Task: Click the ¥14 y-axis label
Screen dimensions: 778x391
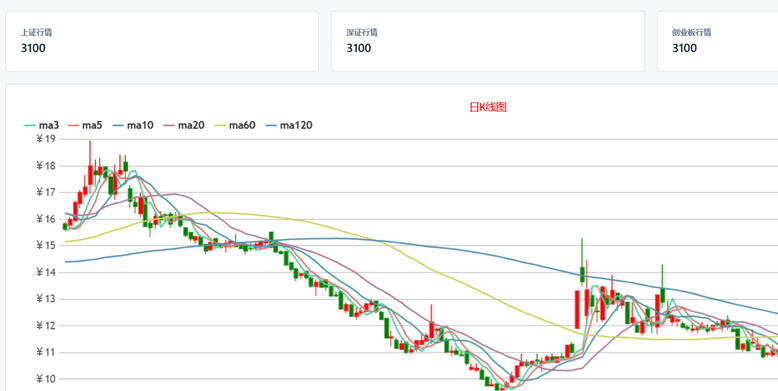Action: coord(47,272)
